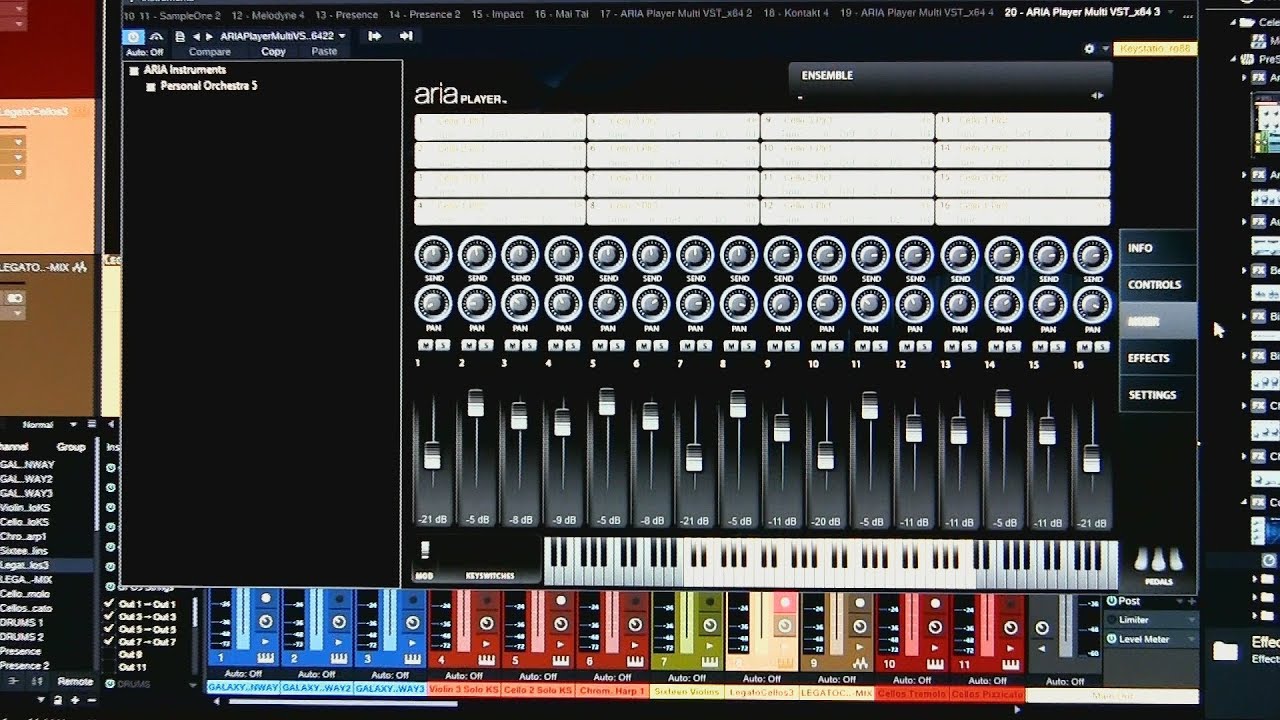The image size is (1280, 720).
Task: Click the PEDALS icon
Action: tap(1158, 561)
